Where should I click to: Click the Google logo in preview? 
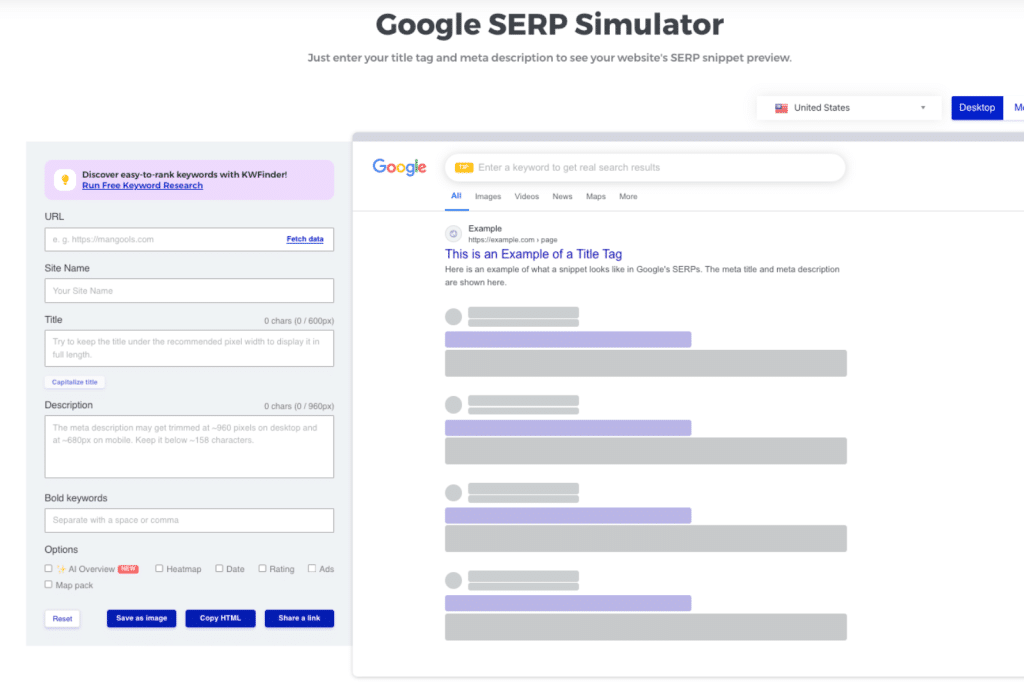coord(399,167)
